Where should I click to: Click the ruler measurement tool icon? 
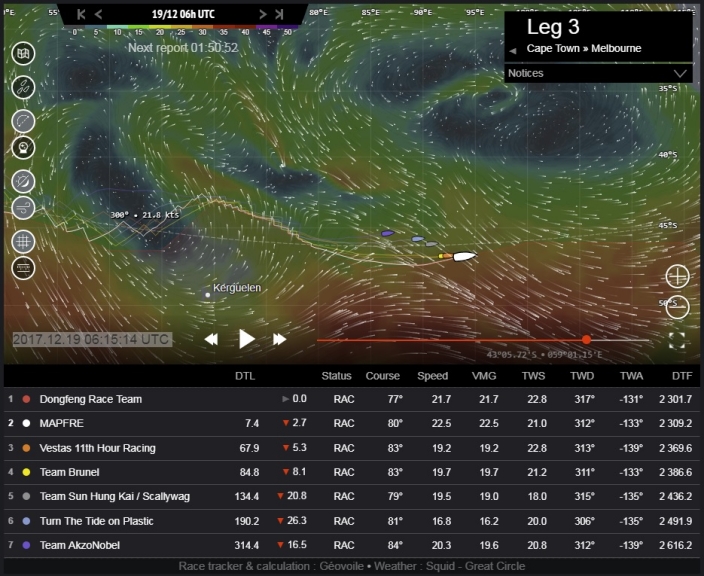(23, 268)
